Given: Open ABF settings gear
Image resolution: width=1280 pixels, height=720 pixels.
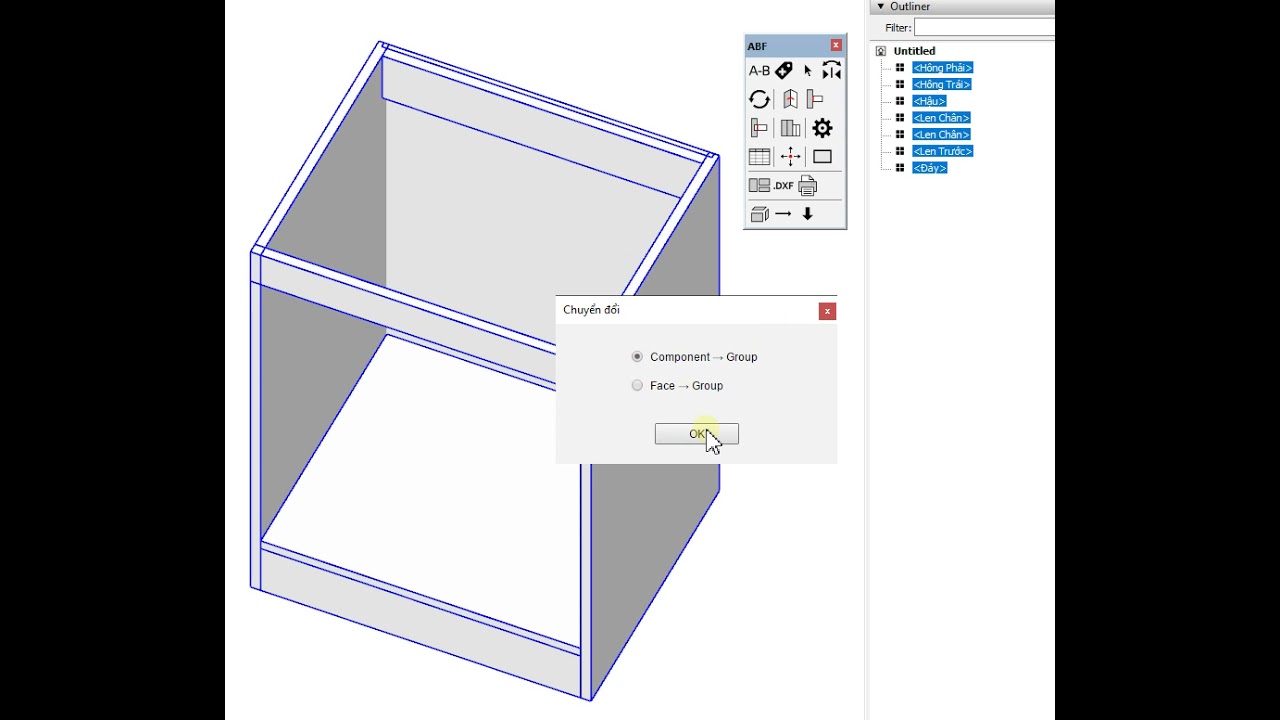Looking at the screenshot, I should coord(822,128).
